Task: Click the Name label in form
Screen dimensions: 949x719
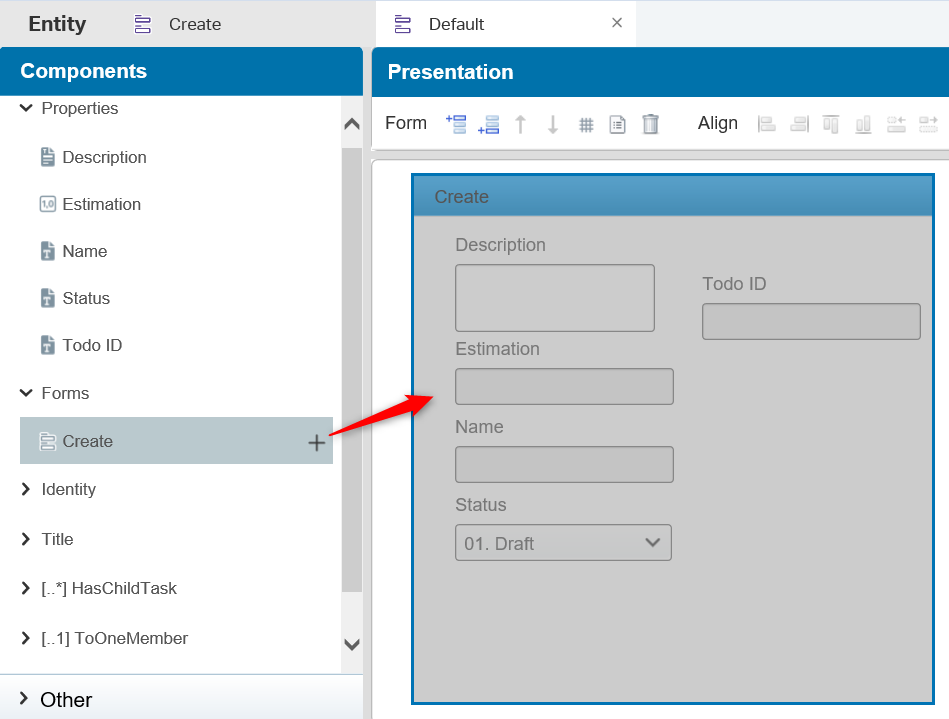Action: pyautogui.click(x=479, y=427)
